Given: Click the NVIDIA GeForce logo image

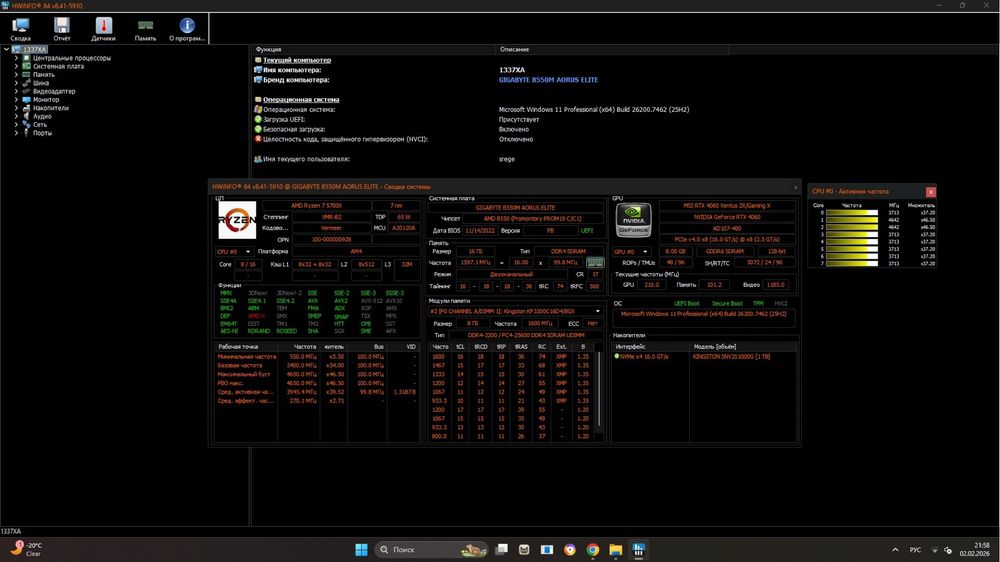Looking at the screenshot, I should tap(633, 219).
